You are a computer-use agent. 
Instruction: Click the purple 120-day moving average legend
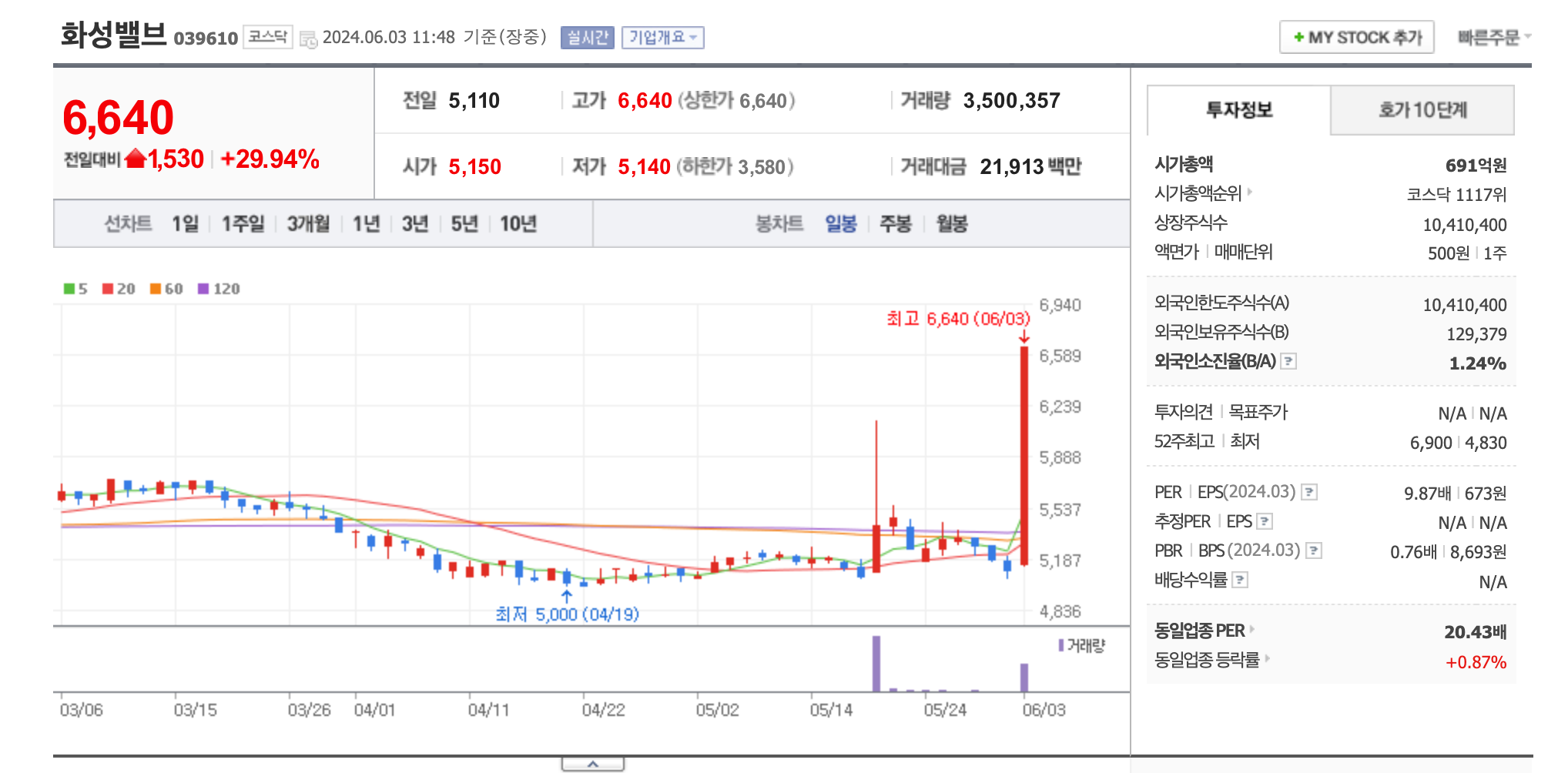point(219,289)
